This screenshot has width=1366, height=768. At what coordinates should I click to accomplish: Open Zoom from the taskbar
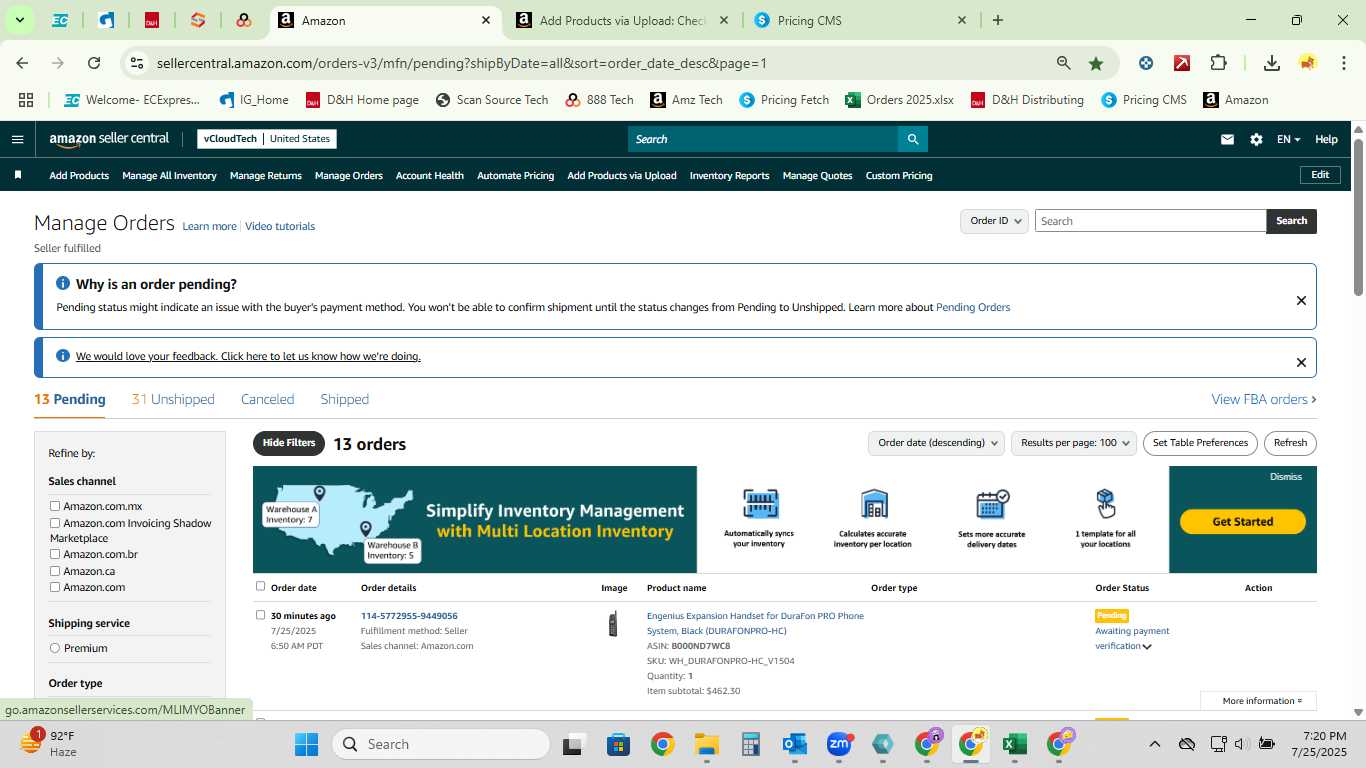[x=839, y=744]
